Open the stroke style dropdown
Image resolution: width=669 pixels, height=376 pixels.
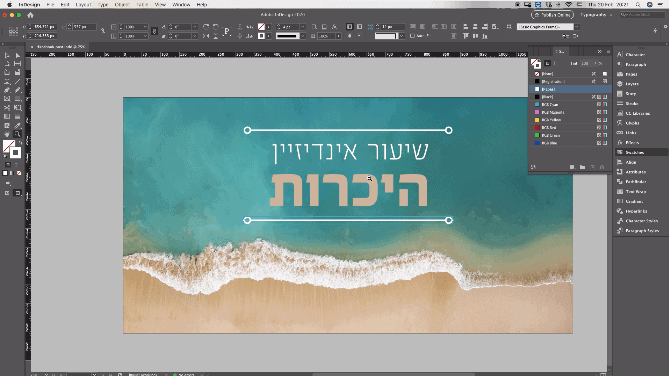click(x=303, y=36)
